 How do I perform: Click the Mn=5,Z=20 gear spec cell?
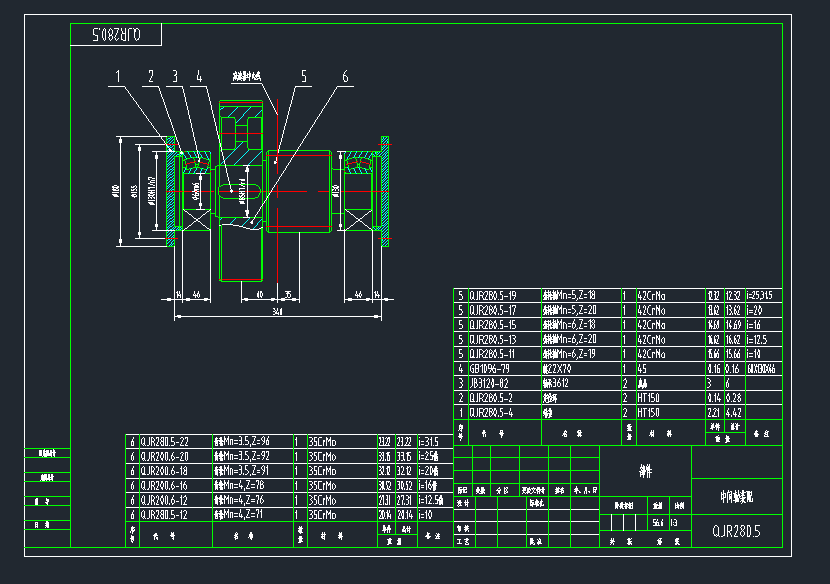[581, 310]
